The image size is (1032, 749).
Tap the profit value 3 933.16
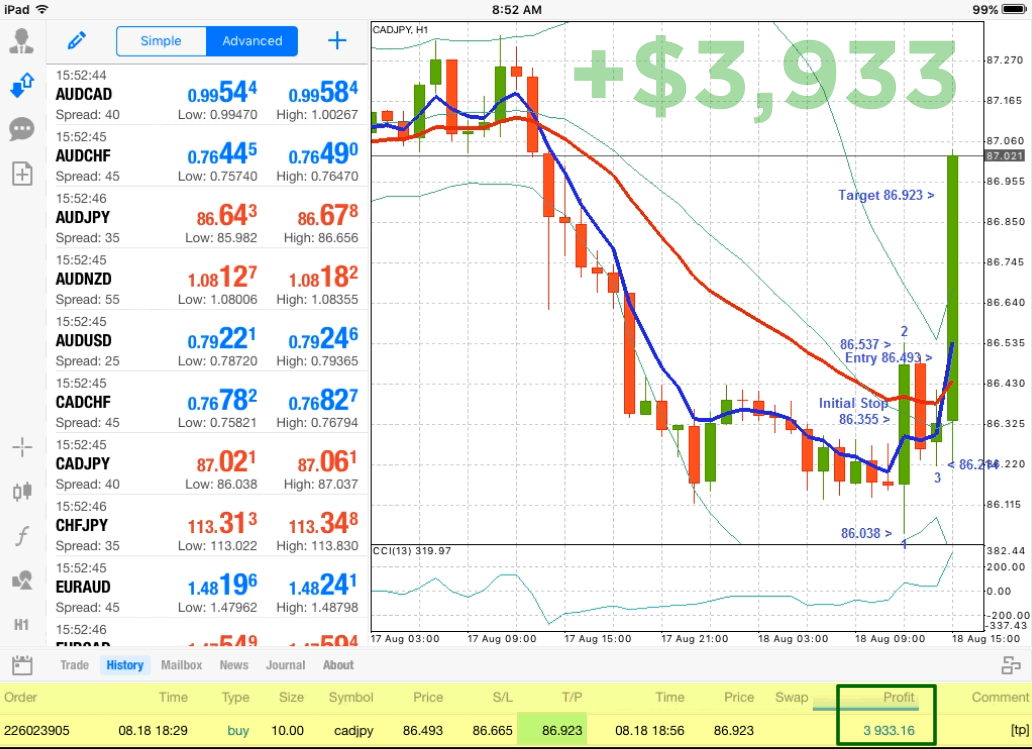889,731
